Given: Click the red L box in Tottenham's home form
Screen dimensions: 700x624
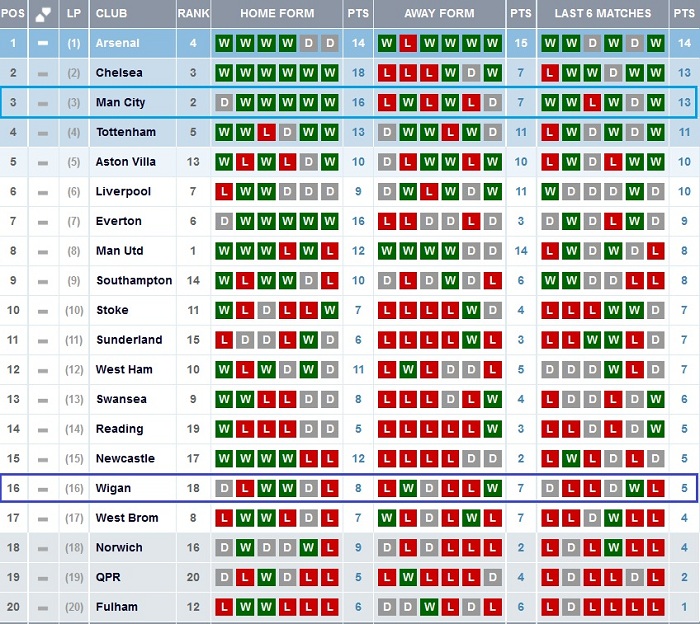Looking at the screenshot, I should point(267,132).
